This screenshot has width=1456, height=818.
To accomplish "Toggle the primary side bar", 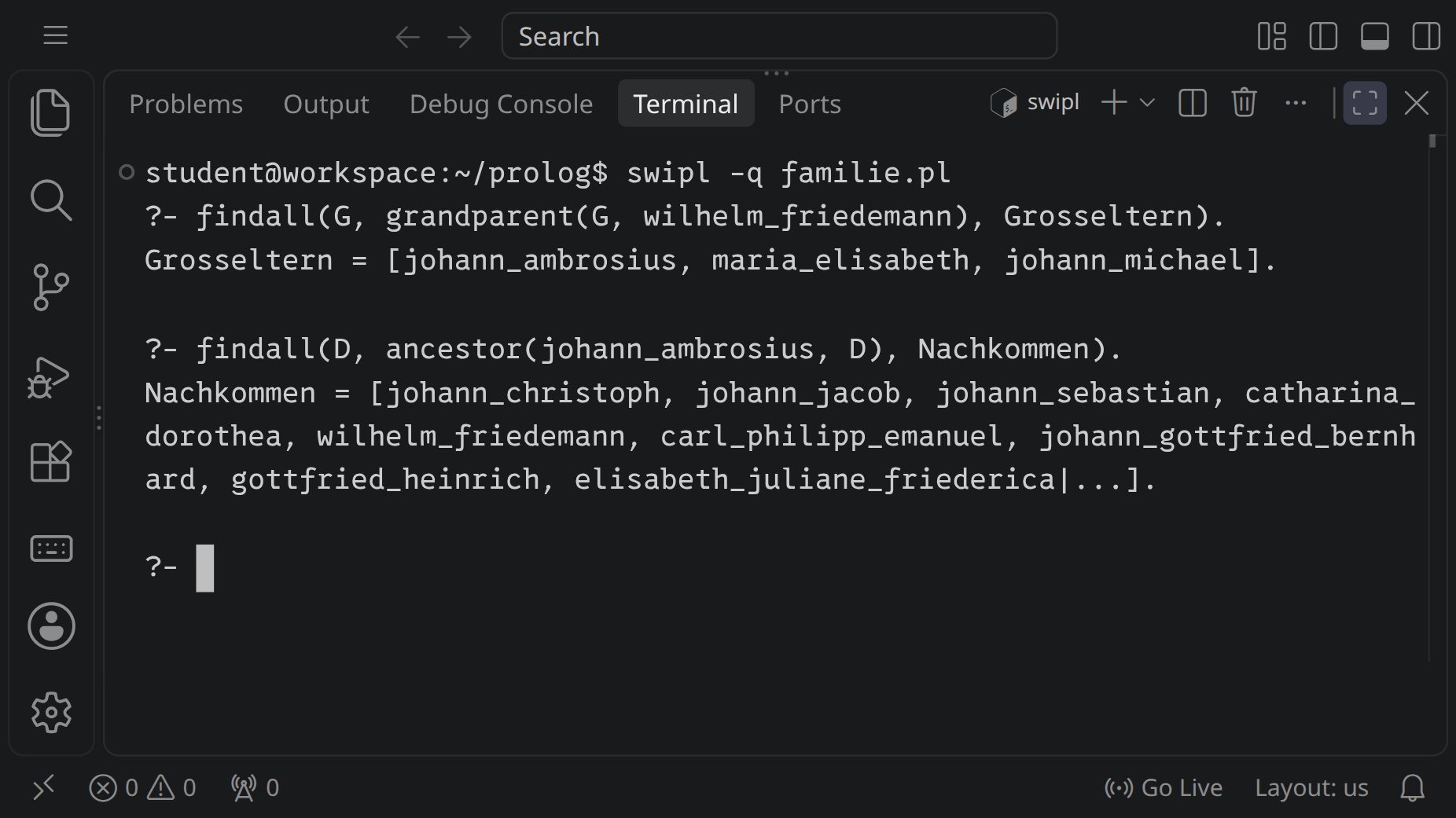I will 1323,36.
